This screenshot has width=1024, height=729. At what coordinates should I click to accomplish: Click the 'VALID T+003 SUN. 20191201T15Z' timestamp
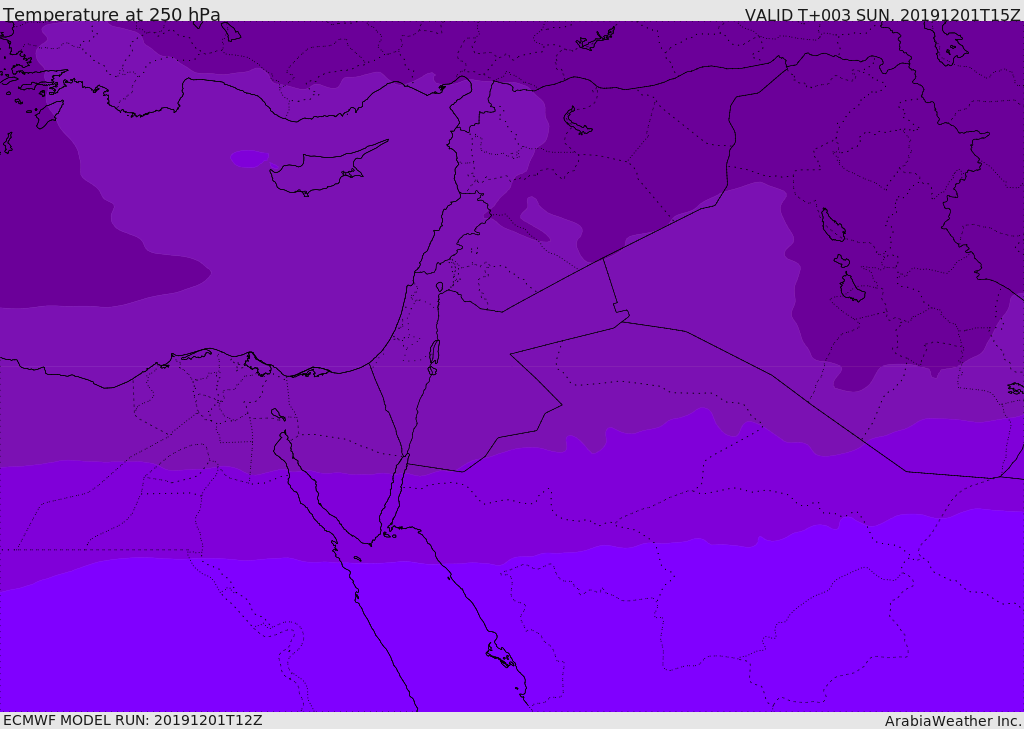tap(882, 15)
